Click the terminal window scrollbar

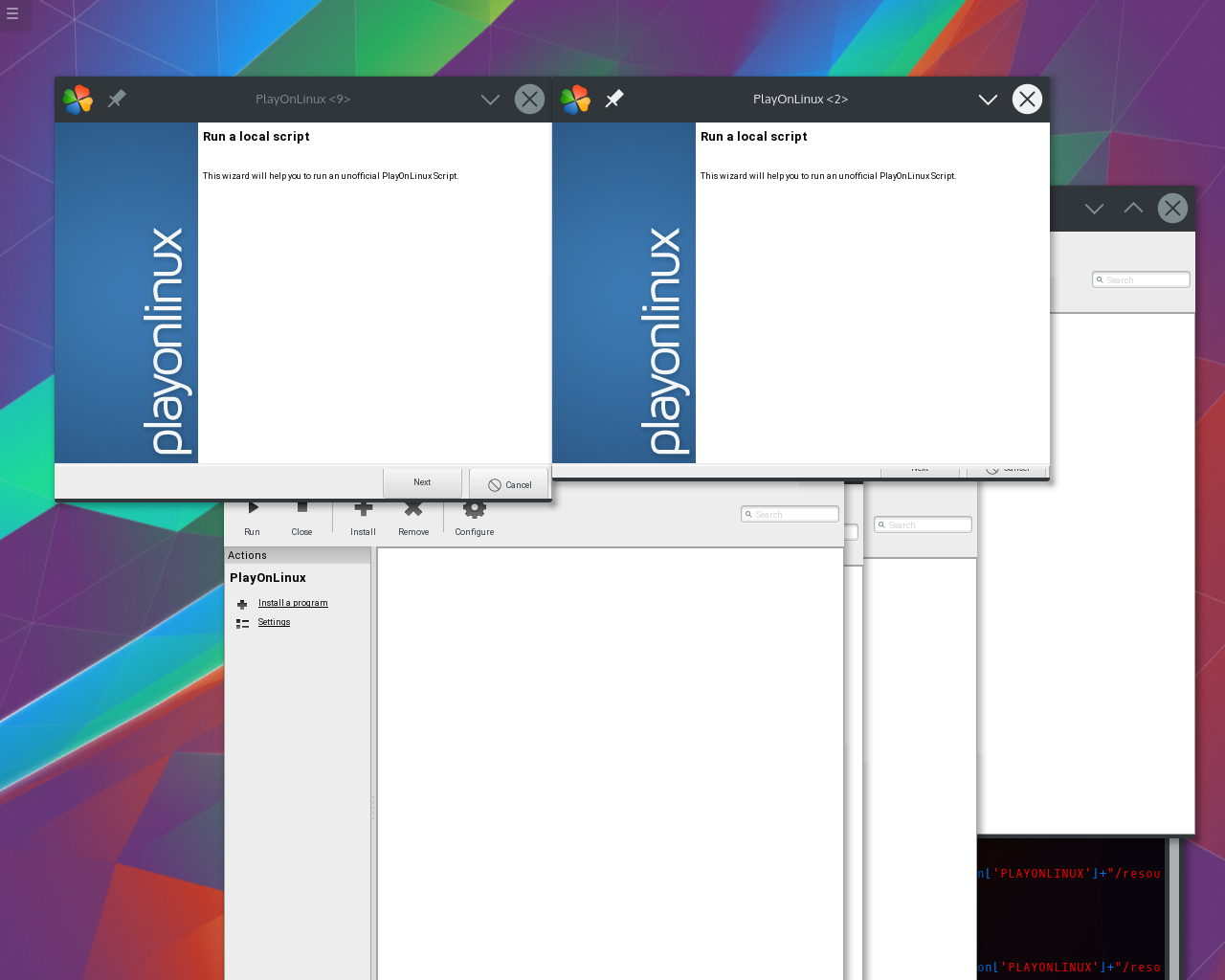pos(1173,909)
